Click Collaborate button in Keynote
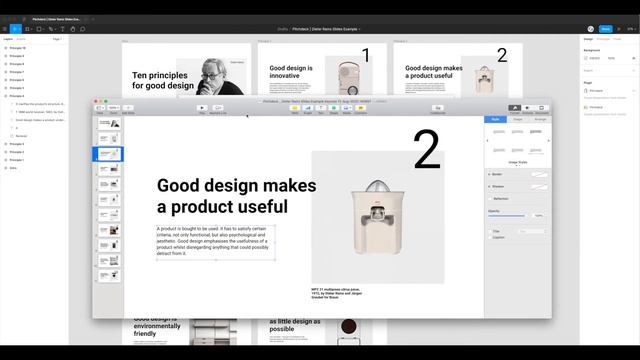Viewport: 640px width, 360px height. pyautogui.click(x=438, y=108)
